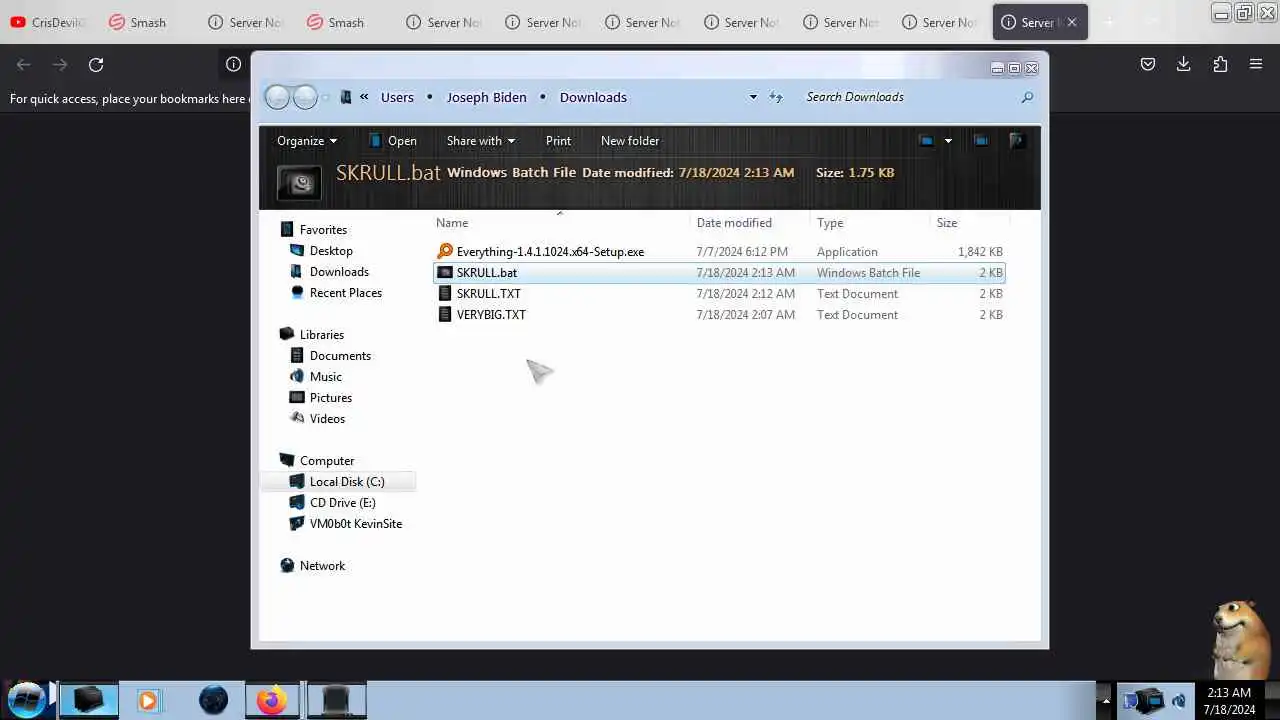Select Joseph Biden in the breadcrumb path
Screen dimensions: 1280x720
point(486,97)
